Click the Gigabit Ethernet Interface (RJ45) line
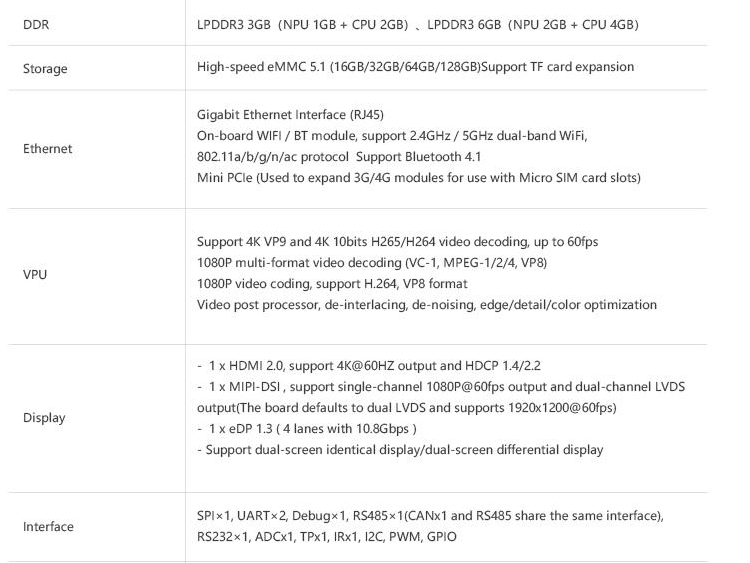Image resolution: width=750 pixels, height=563 pixels. [290, 115]
